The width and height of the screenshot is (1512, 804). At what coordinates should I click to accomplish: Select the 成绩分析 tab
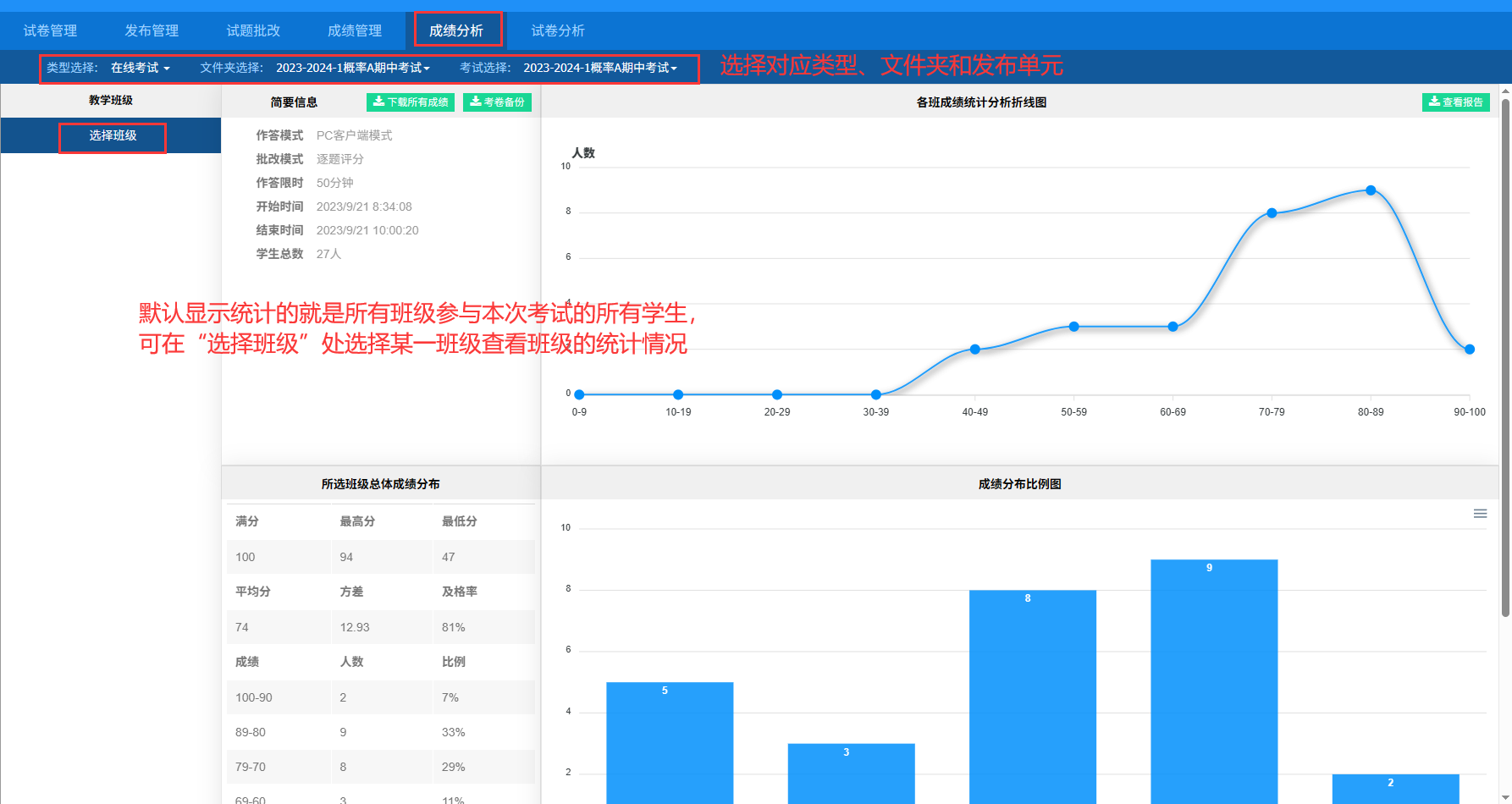(456, 30)
